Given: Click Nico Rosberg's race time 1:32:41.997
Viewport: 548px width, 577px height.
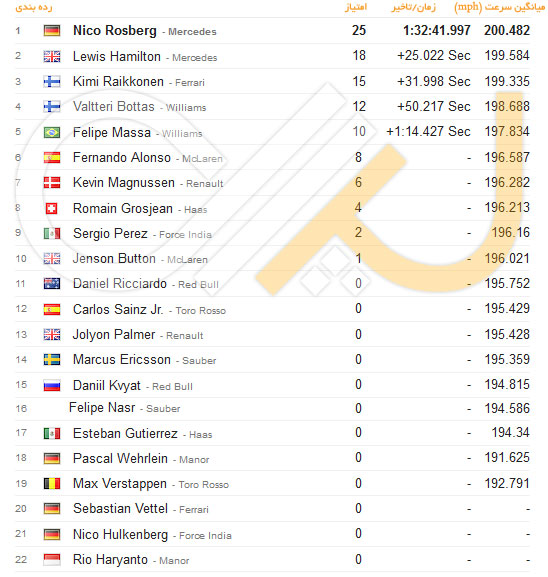Looking at the screenshot, I should pos(436,31).
